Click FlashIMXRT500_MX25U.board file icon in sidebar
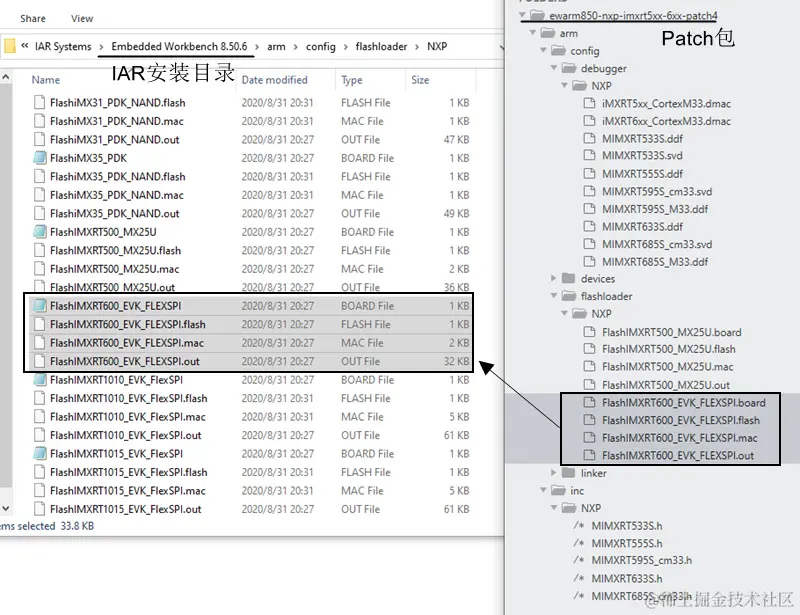Viewport: 800px width, 615px height. click(589, 332)
